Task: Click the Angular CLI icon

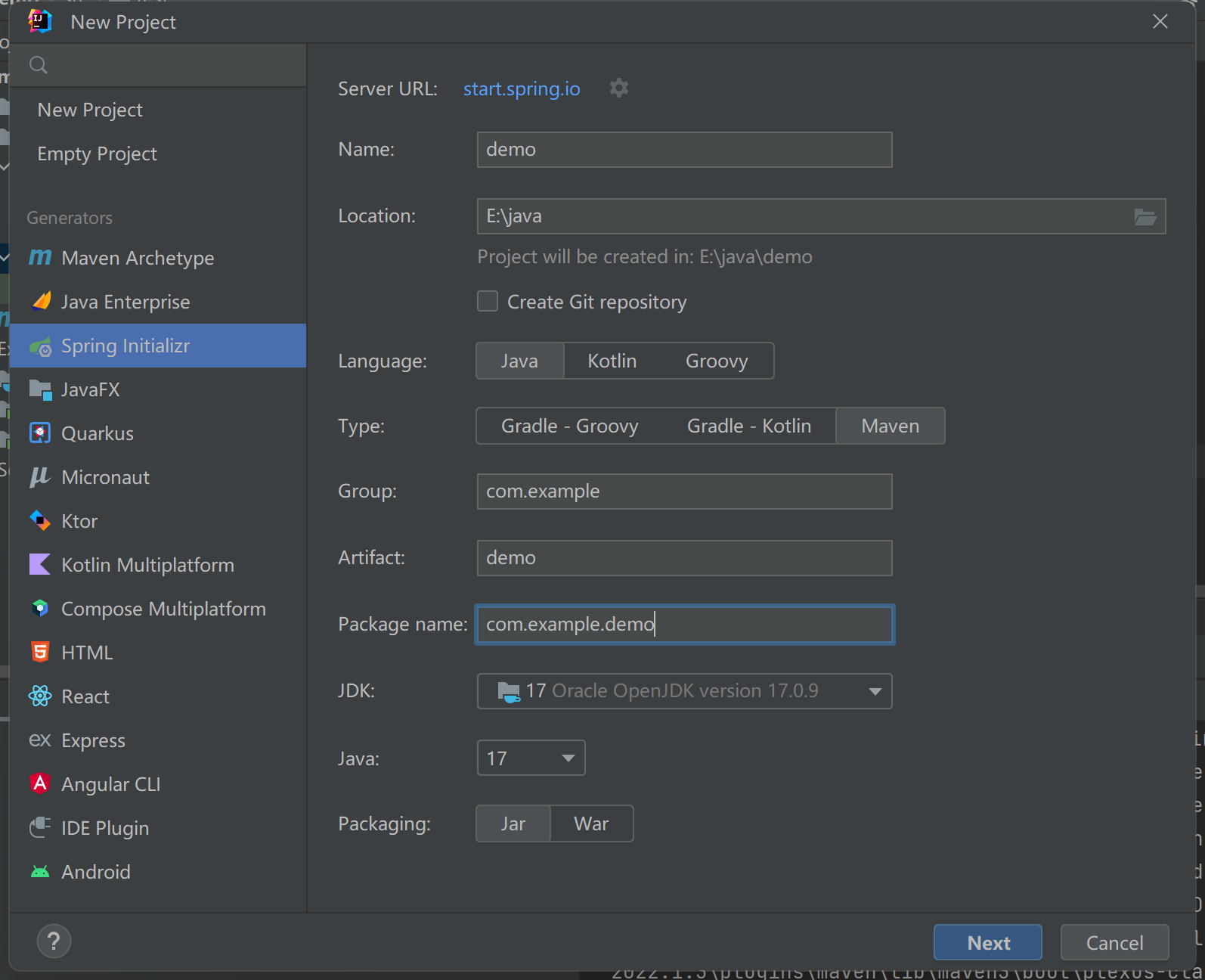Action: tap(40, 783)
